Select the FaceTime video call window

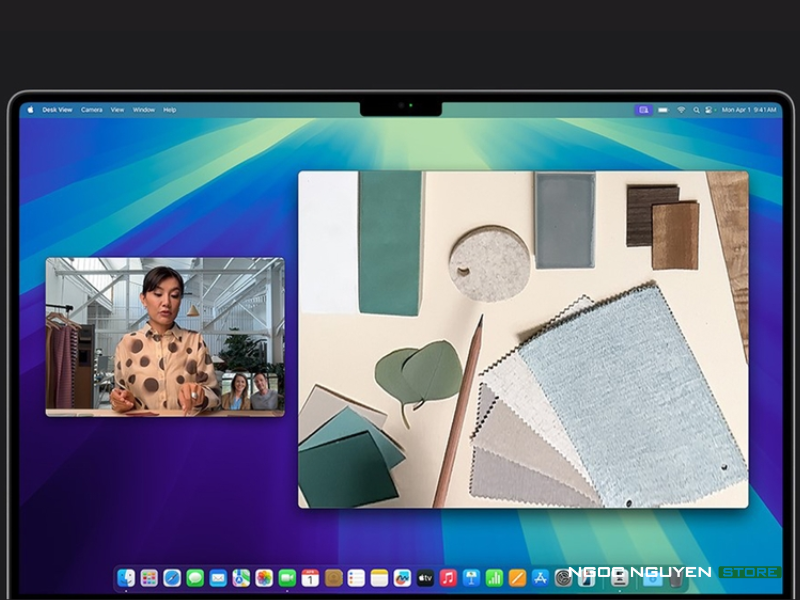tap(164, 337)
